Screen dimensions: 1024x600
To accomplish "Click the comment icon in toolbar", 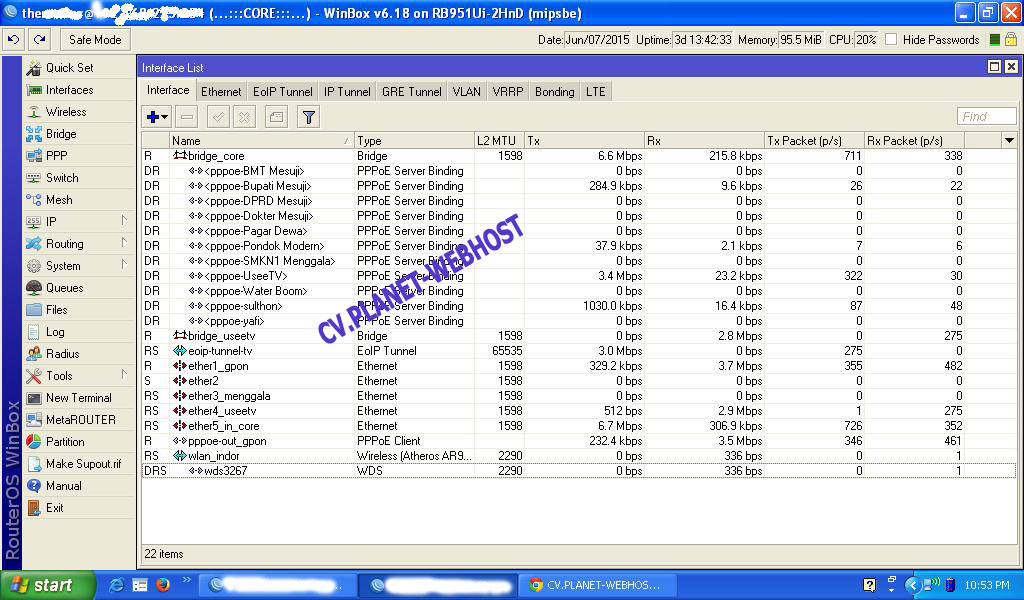I will (276, 117).
